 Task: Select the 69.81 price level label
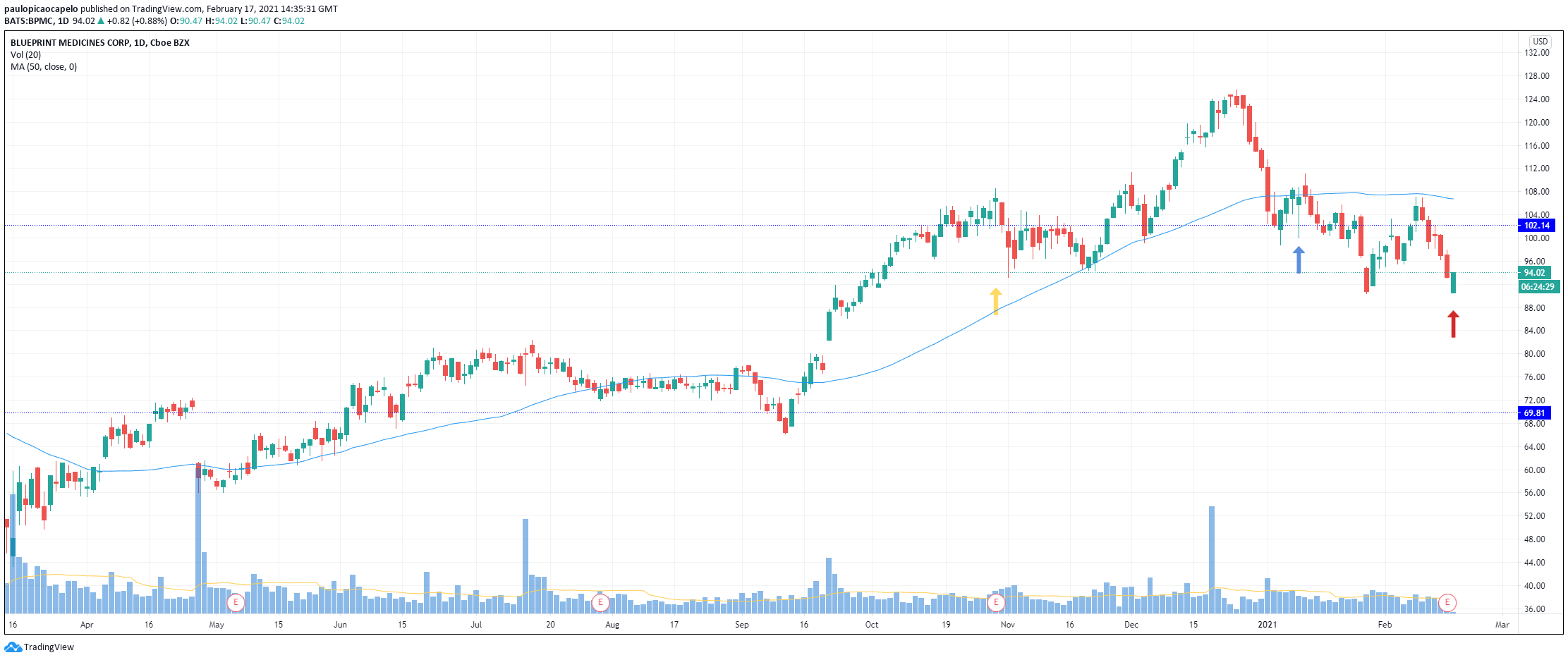pos(1534,413)
